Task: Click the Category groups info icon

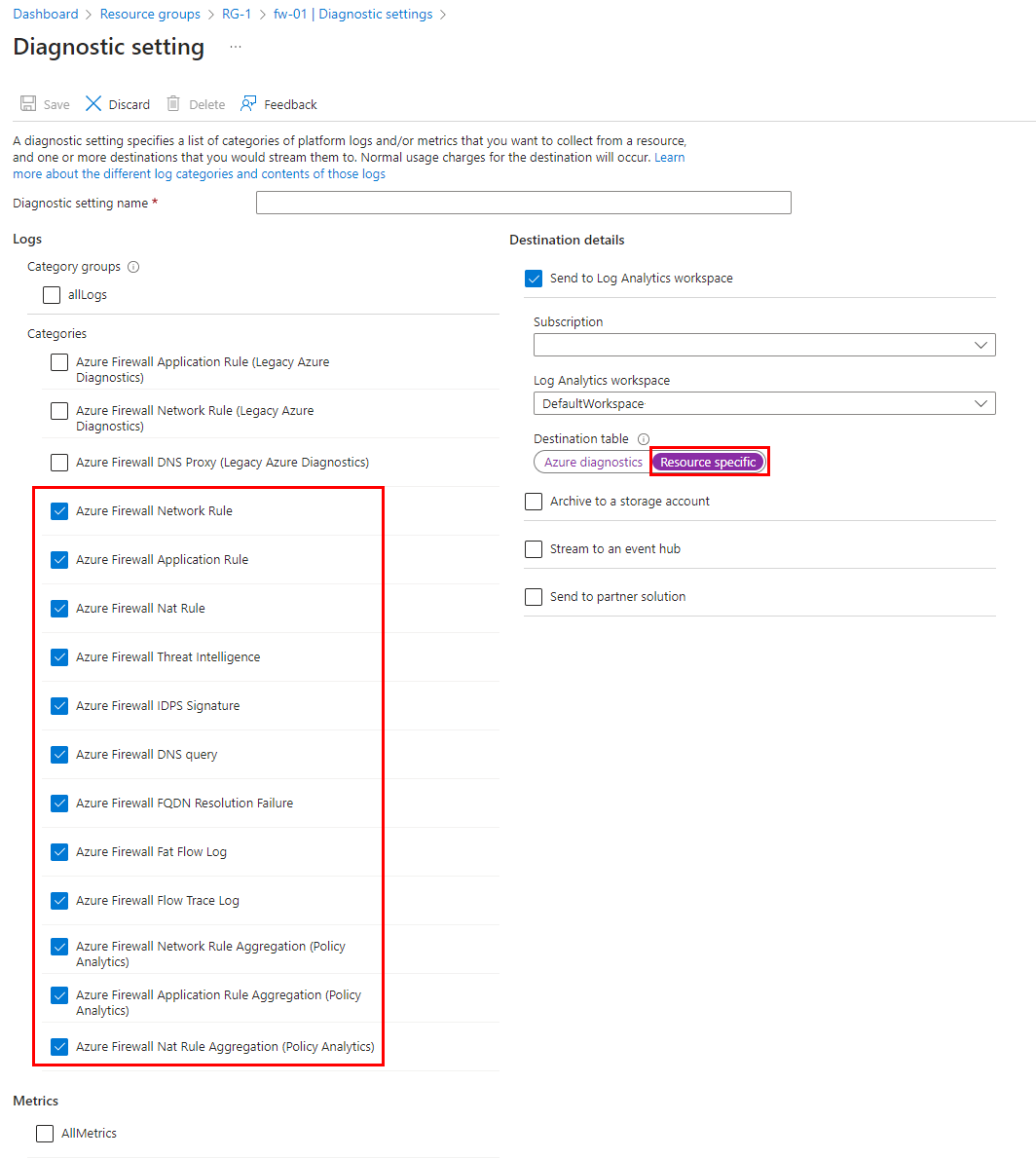Action: [x=133, y=266]
